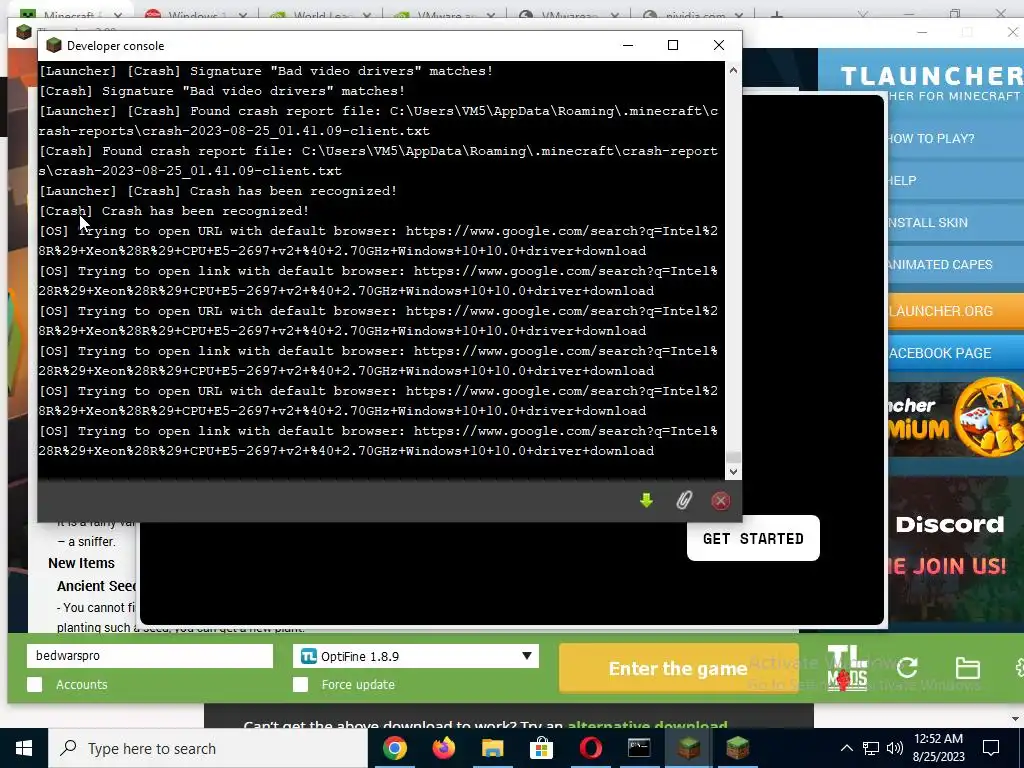Click 'Crash has been recognized!' launcher log line
The width and height of the screenshot is (1024, 768).
click(x=217, y=191)
